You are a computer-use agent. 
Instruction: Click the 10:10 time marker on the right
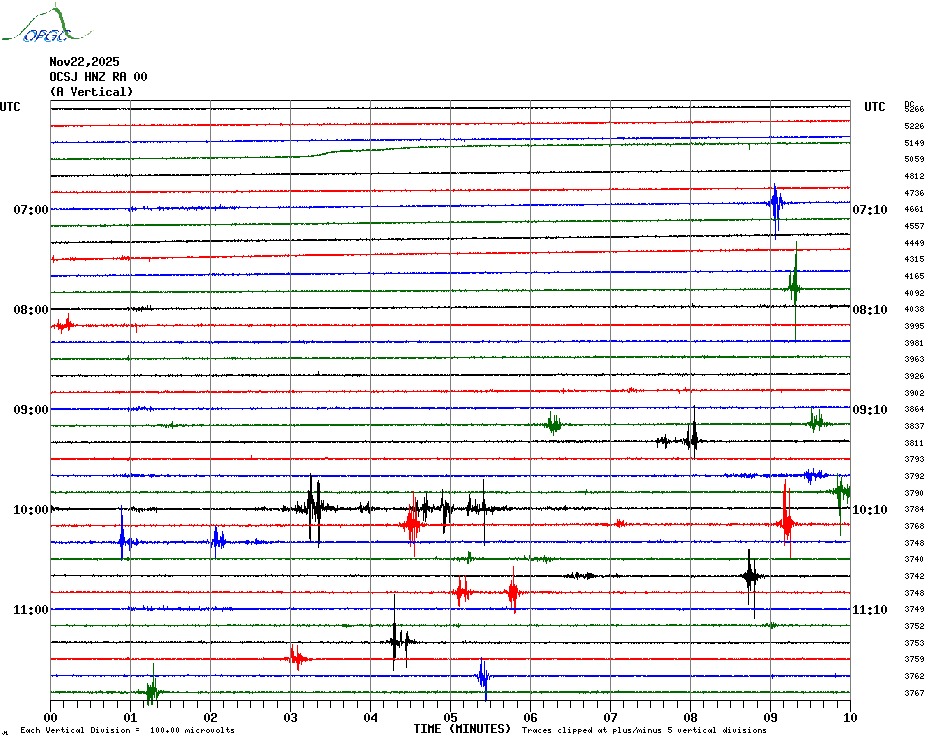point(869,510)
